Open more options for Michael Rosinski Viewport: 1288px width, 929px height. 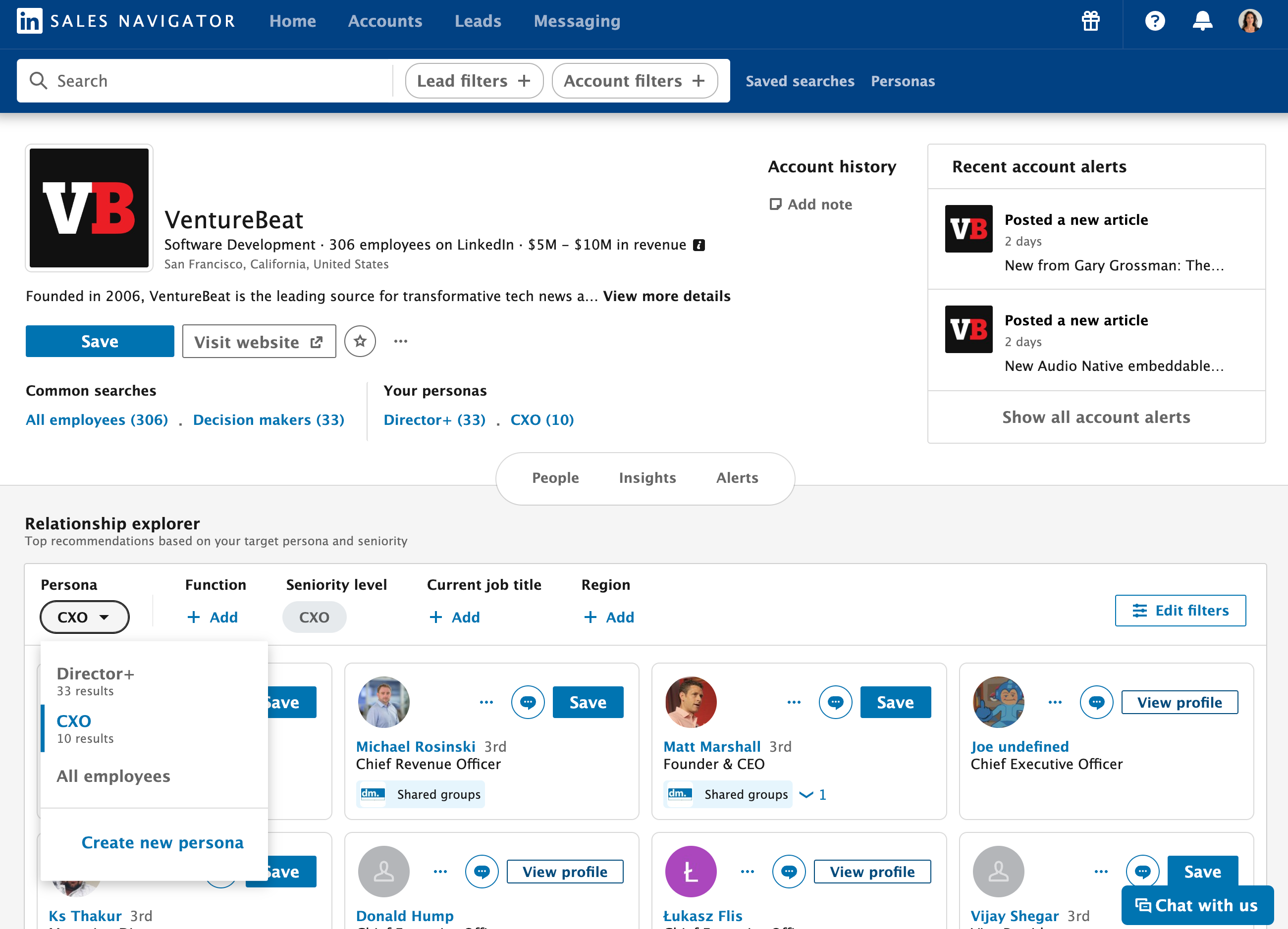(486, 702)
